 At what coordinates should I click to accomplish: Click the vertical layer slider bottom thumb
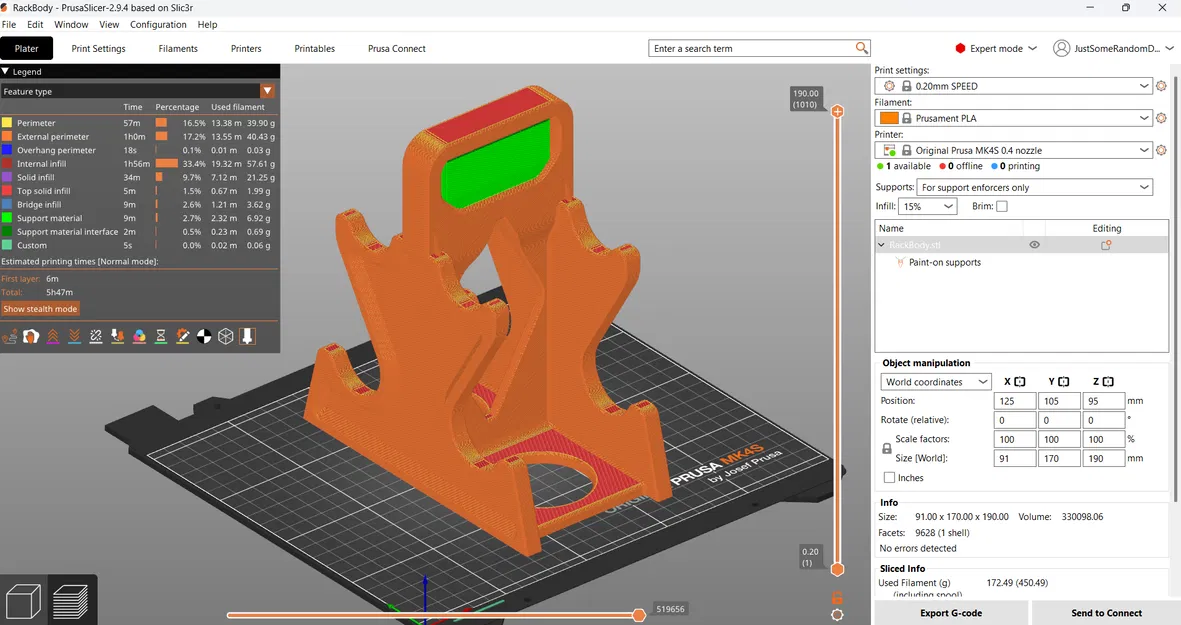coord(837,569)
